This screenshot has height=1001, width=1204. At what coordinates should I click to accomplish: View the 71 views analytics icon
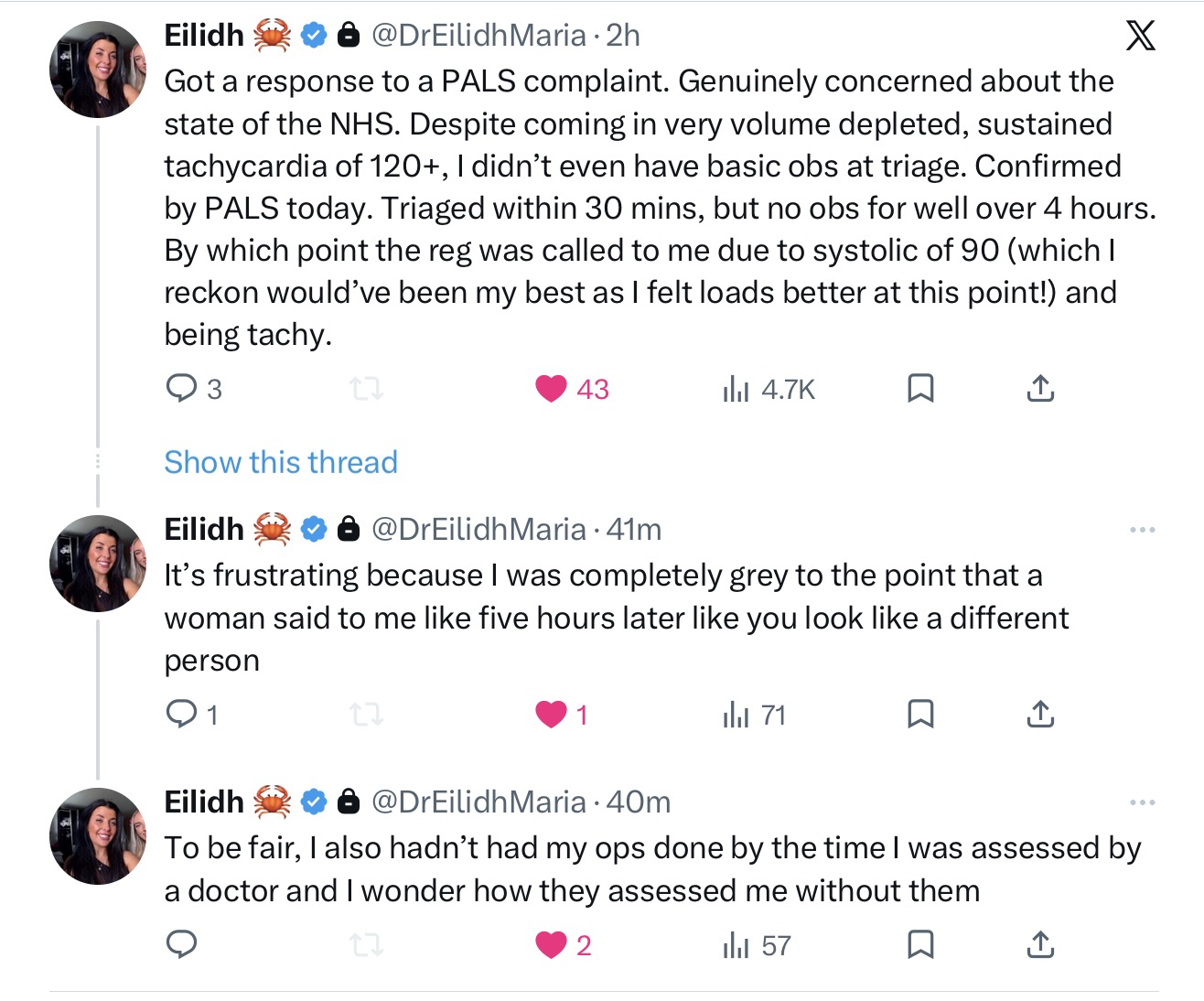click(x=736, y=714)
